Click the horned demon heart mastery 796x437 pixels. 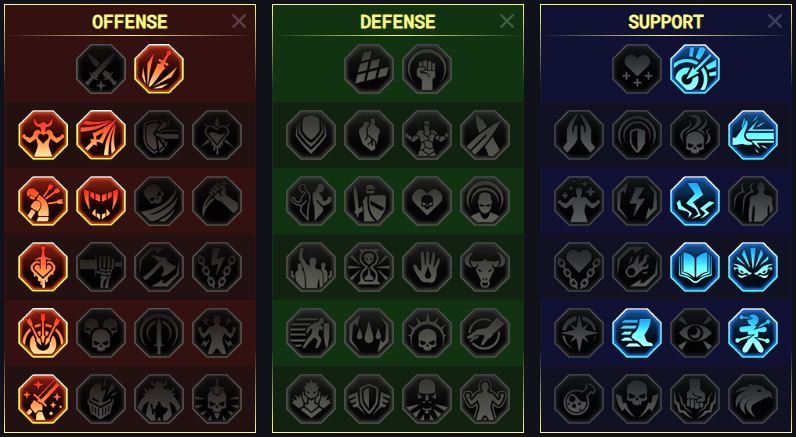(43, 135)
